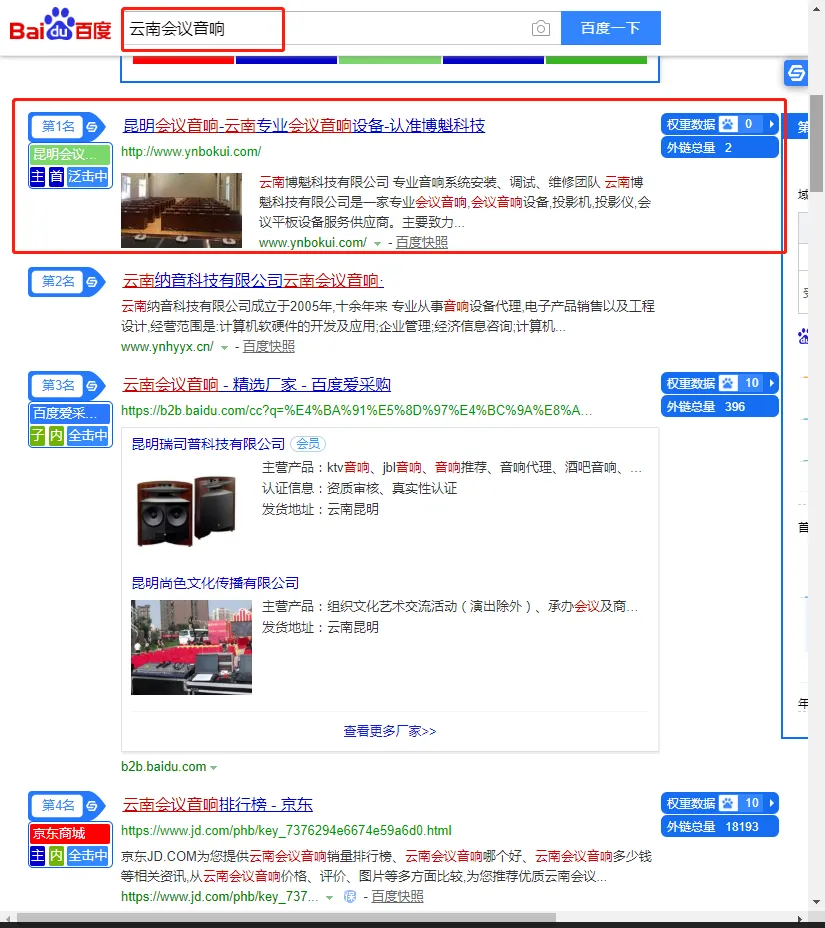This screenshot has width=825, height=928.
Task: Click the Baidu logo
Action: click(61, 26)
